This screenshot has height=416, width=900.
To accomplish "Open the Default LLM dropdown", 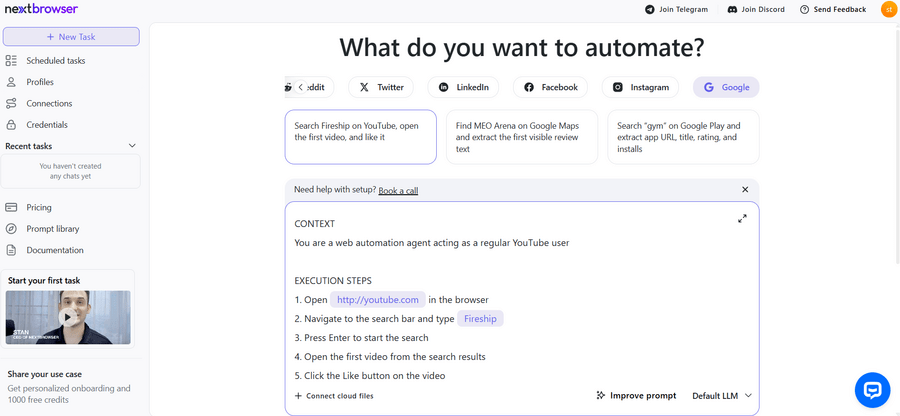I will click(x=721, y=396).
